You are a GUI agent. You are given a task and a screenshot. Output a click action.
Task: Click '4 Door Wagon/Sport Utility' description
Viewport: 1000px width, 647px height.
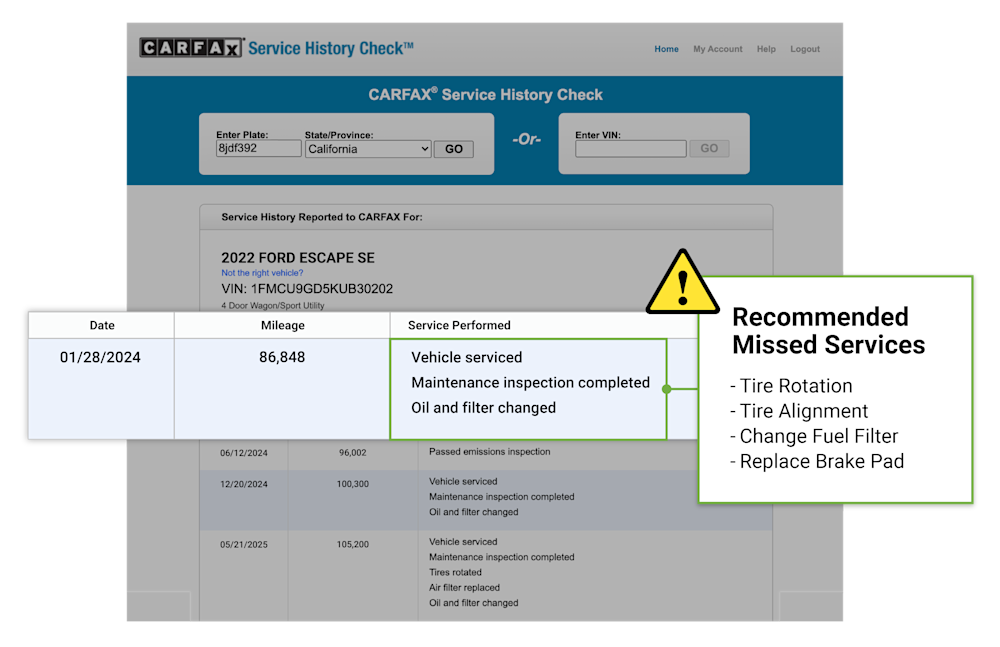[x=272, y=306]
